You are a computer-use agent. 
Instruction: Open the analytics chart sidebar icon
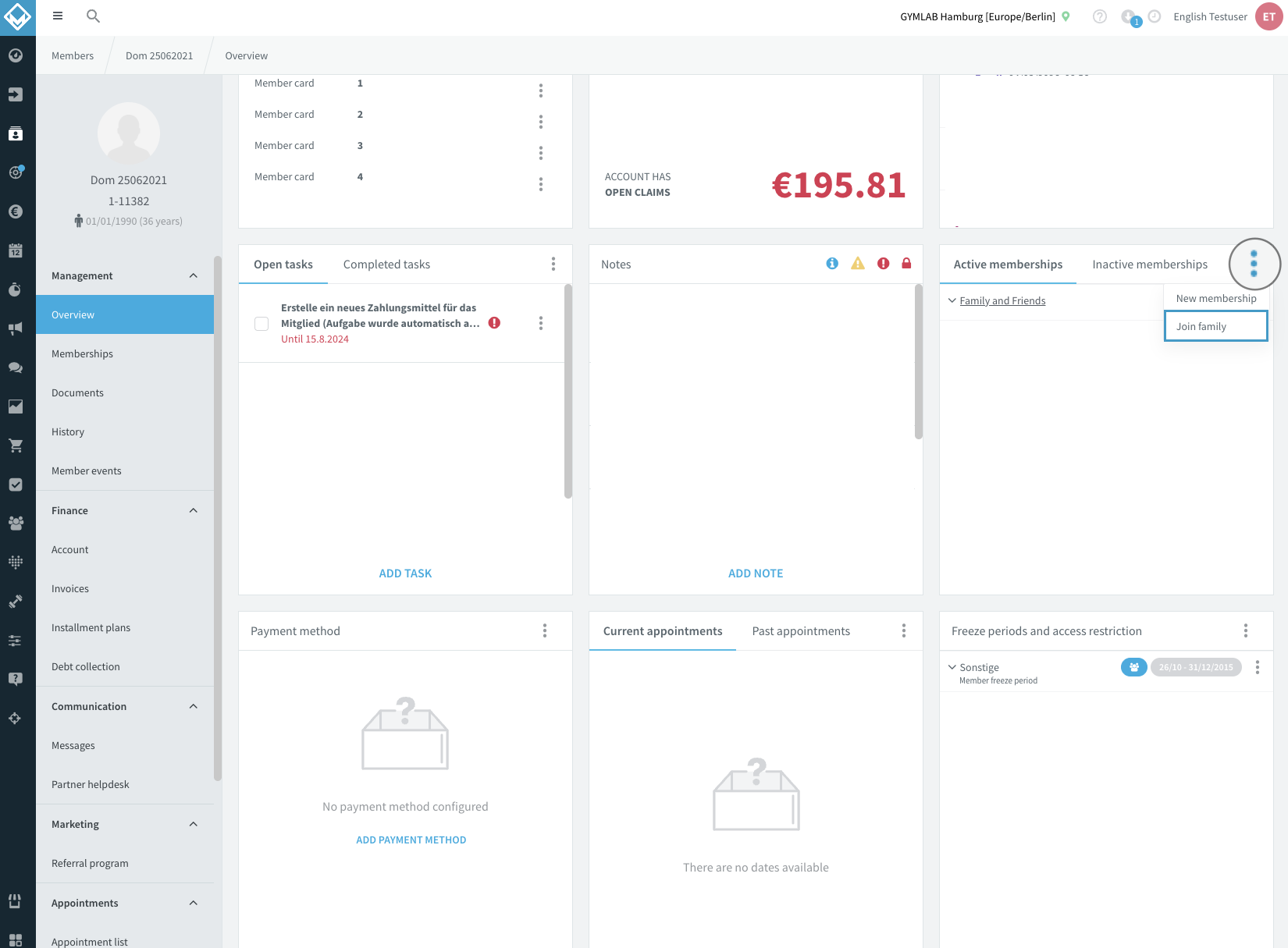(x=16, y=407)
